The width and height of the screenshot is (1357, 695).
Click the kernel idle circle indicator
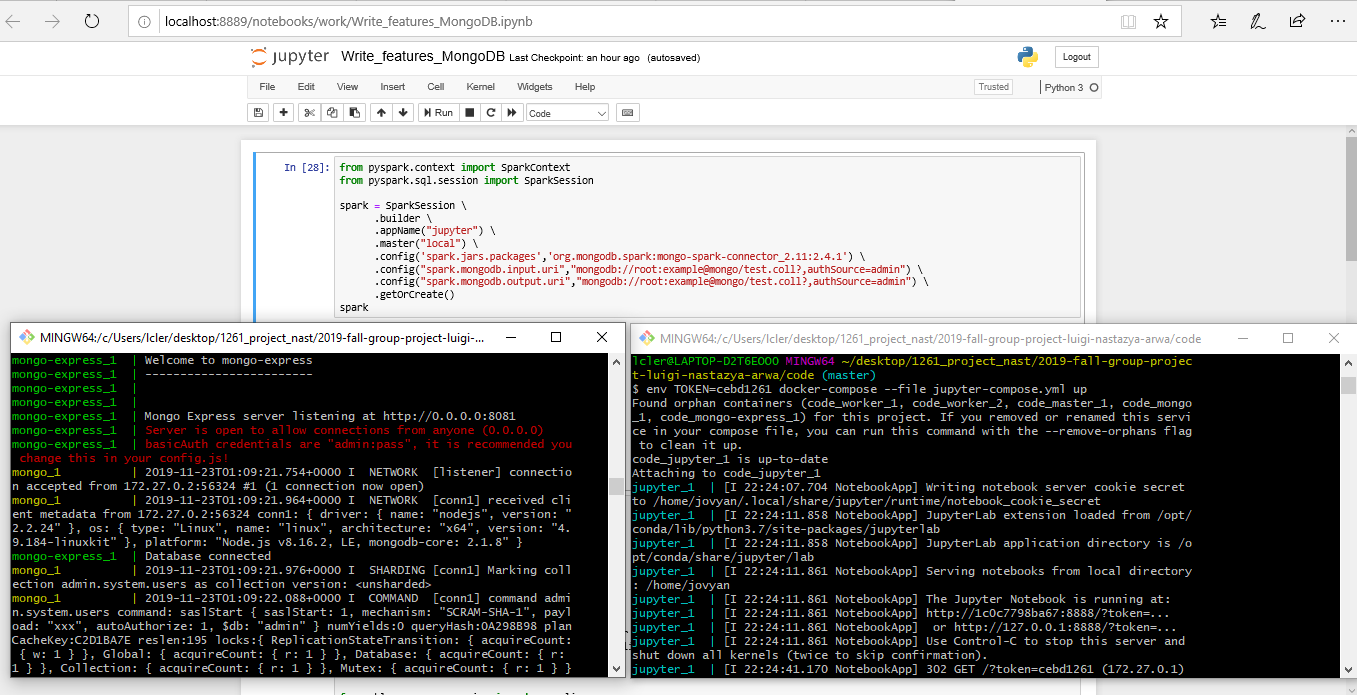click(x=1094, y=88)
